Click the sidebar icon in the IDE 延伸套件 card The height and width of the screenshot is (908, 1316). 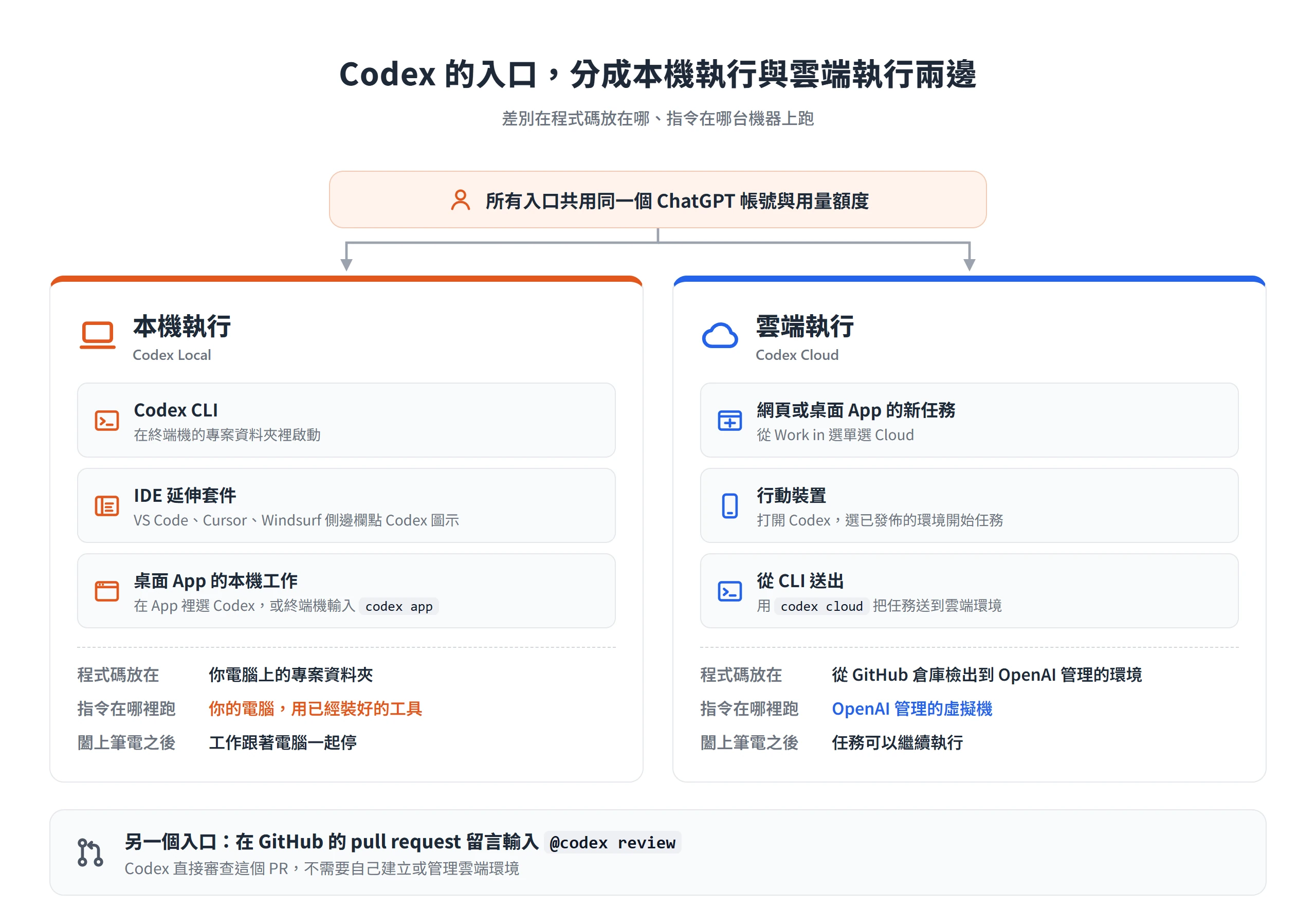pos(106,506)
